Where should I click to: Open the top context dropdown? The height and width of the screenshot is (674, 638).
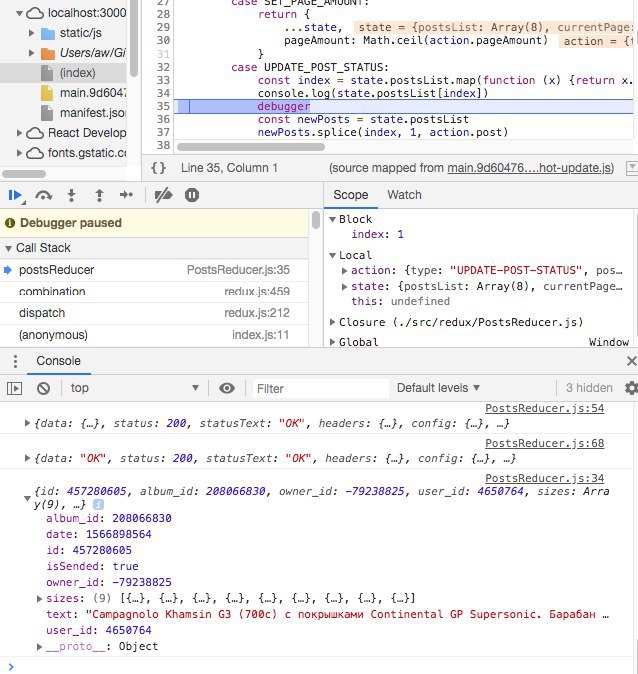[134, 388]
